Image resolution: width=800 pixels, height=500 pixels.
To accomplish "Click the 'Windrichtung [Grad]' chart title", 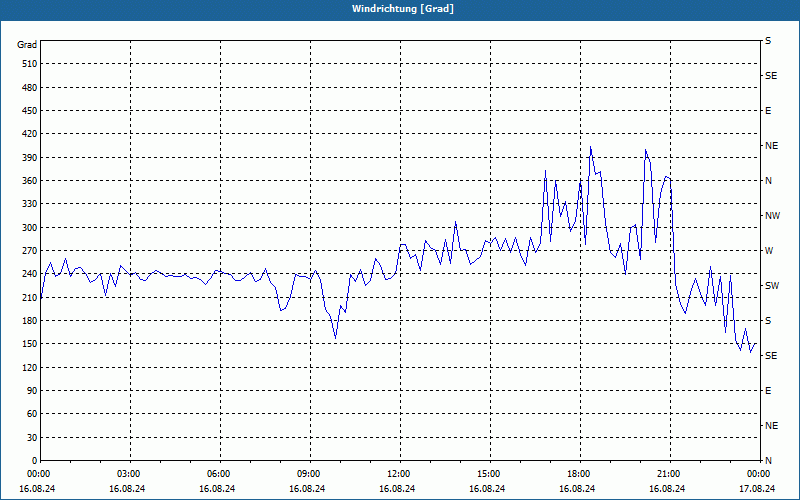I will [403, 9].
